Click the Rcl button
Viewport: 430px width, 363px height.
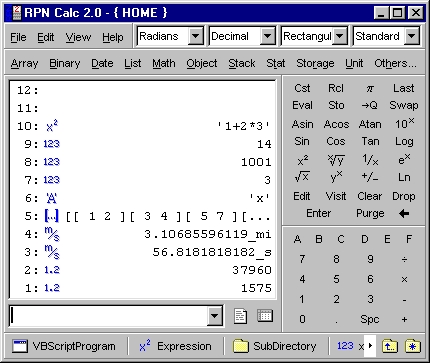(336, 88)
